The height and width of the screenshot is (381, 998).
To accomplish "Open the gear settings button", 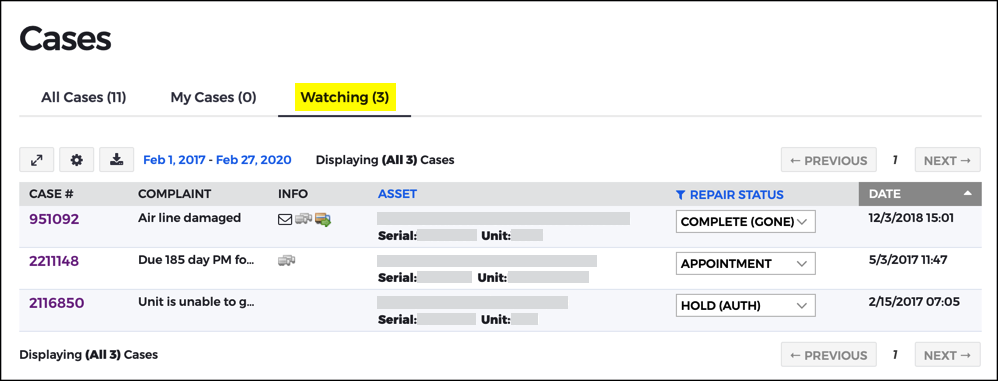I will click(77, 160).
